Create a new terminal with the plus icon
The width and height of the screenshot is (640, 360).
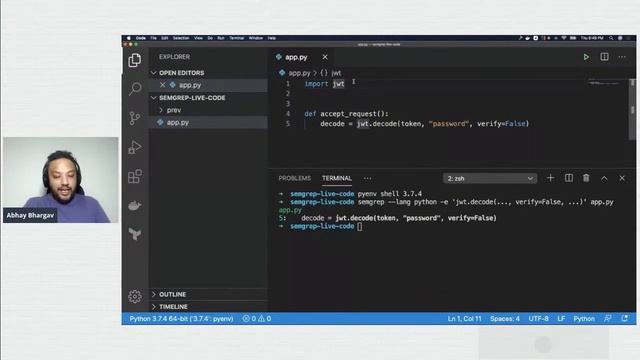point(551,178)
